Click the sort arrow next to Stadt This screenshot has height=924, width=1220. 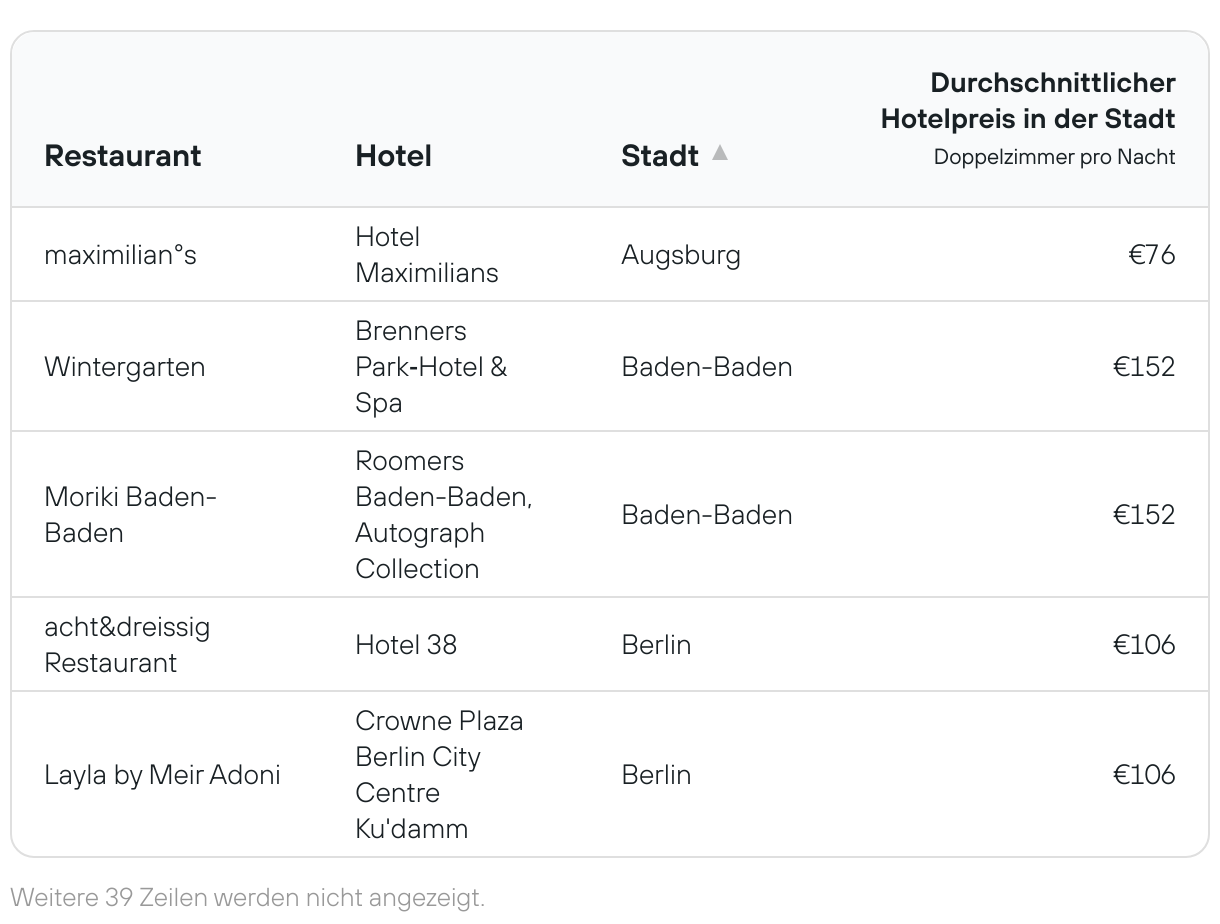tap(720, 153)
